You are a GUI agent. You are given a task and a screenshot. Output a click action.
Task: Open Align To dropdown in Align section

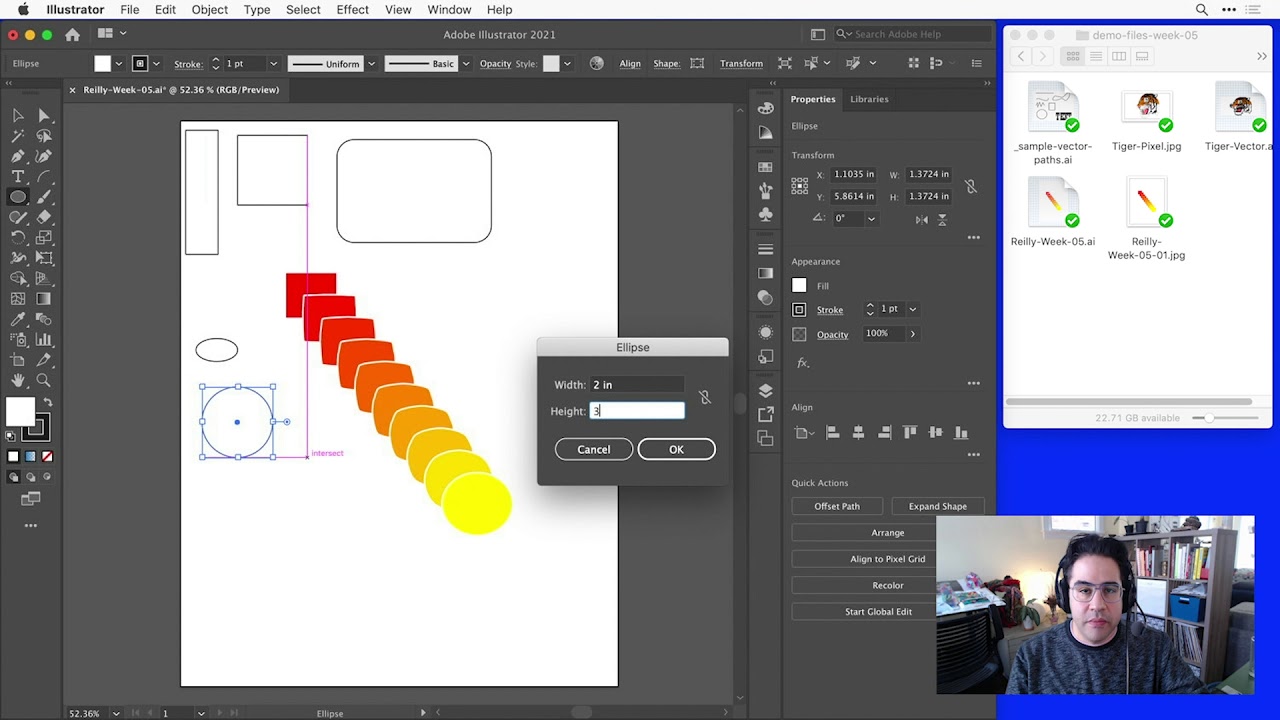802,433
